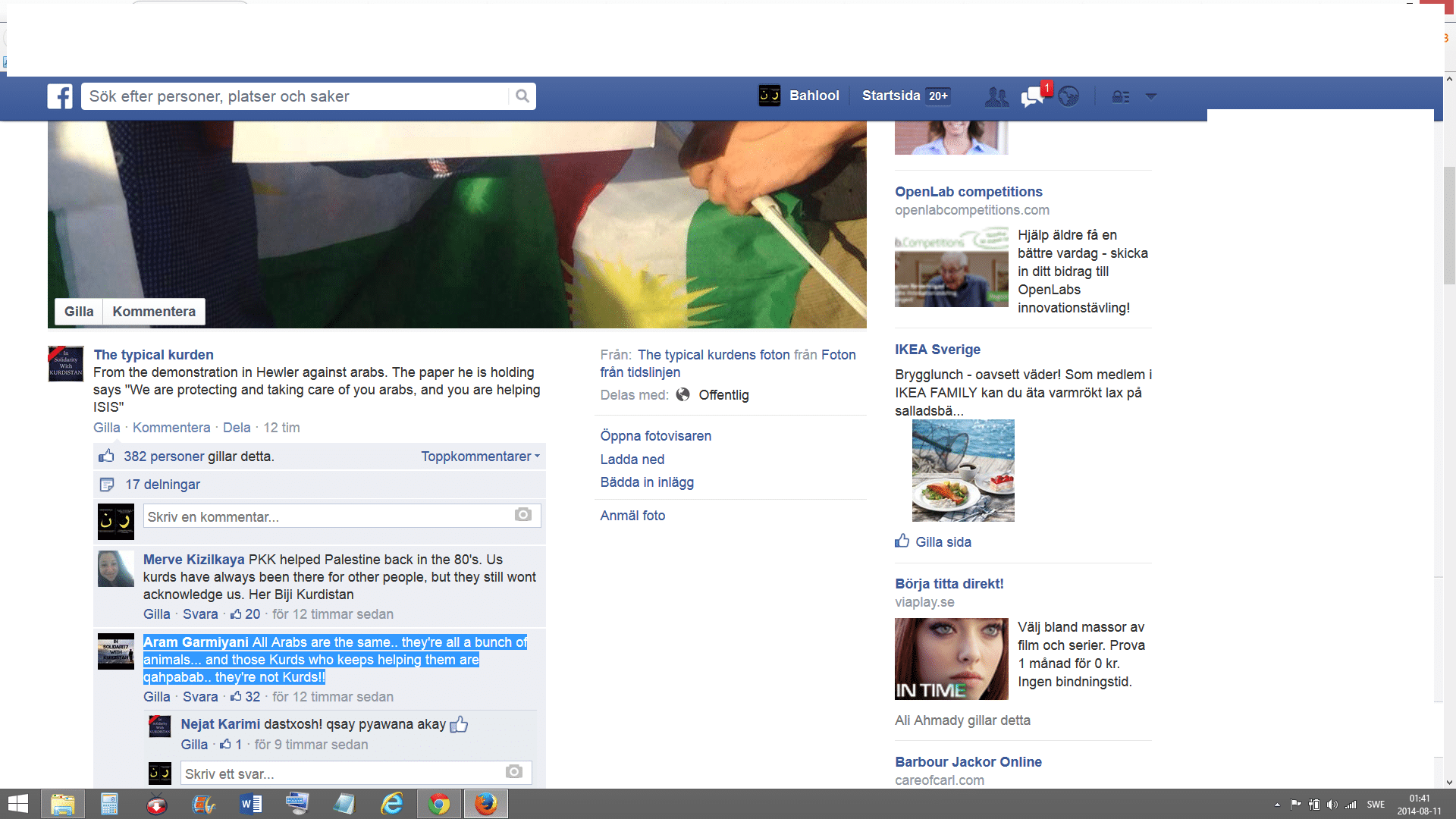Click the Dela link under post
The width and height of the screenshot is (1456, 819).
coord(237,428)
